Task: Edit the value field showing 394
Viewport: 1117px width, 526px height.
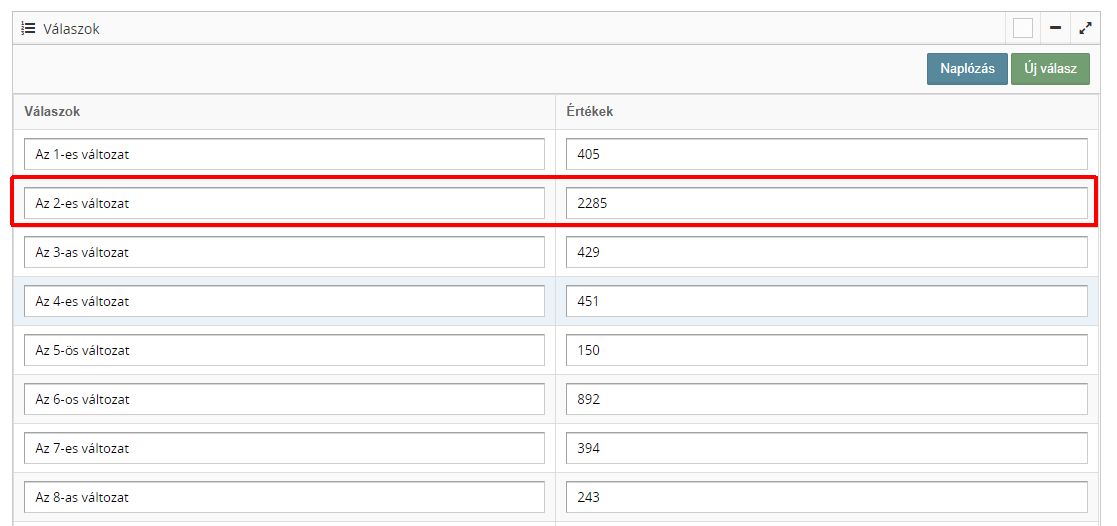Action: click(x=826, y=449)
